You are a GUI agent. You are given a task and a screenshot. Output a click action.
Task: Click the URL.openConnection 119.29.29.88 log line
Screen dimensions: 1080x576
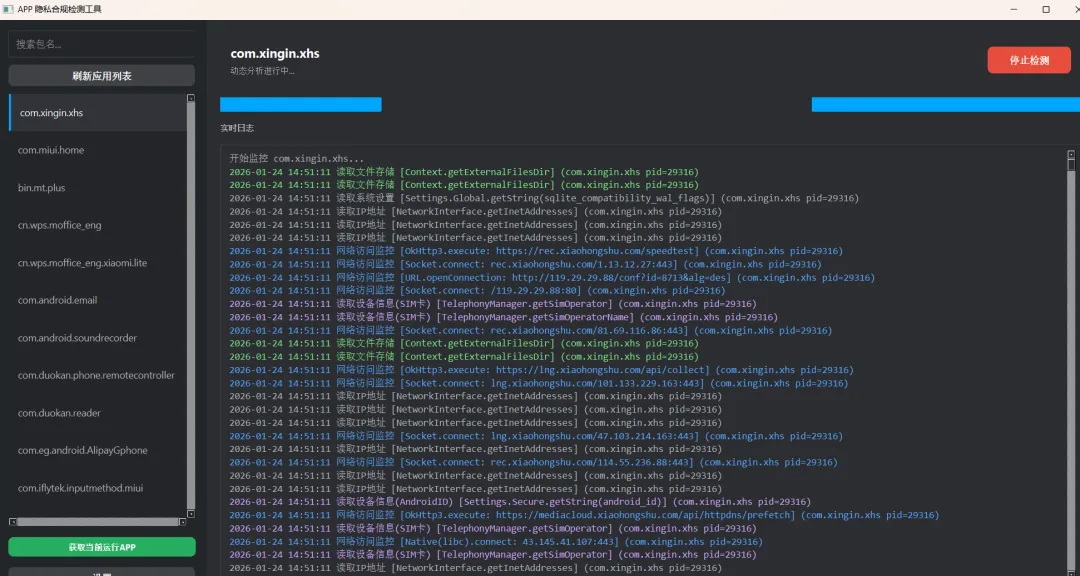[x=552, y=278]
